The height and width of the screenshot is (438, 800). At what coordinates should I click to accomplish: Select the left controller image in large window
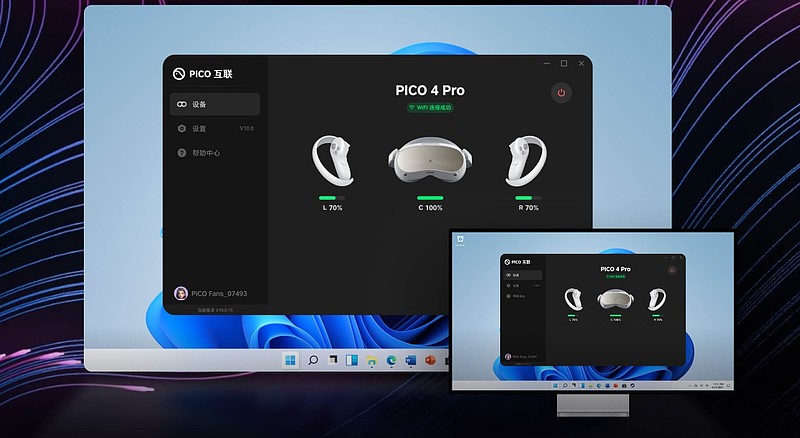coord(333,160)
